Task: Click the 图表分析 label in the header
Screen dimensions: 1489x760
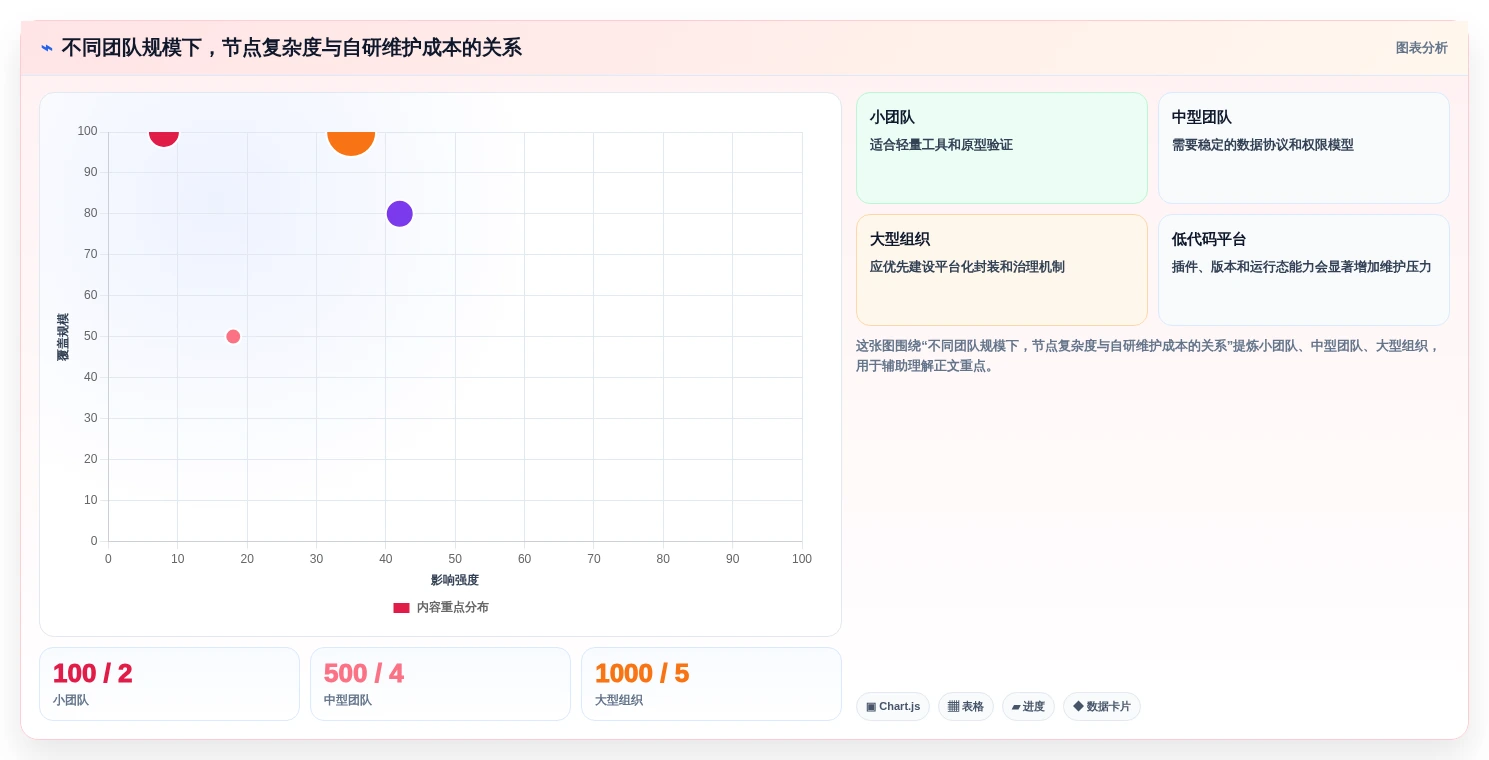Action: [x=1421, y=48]
